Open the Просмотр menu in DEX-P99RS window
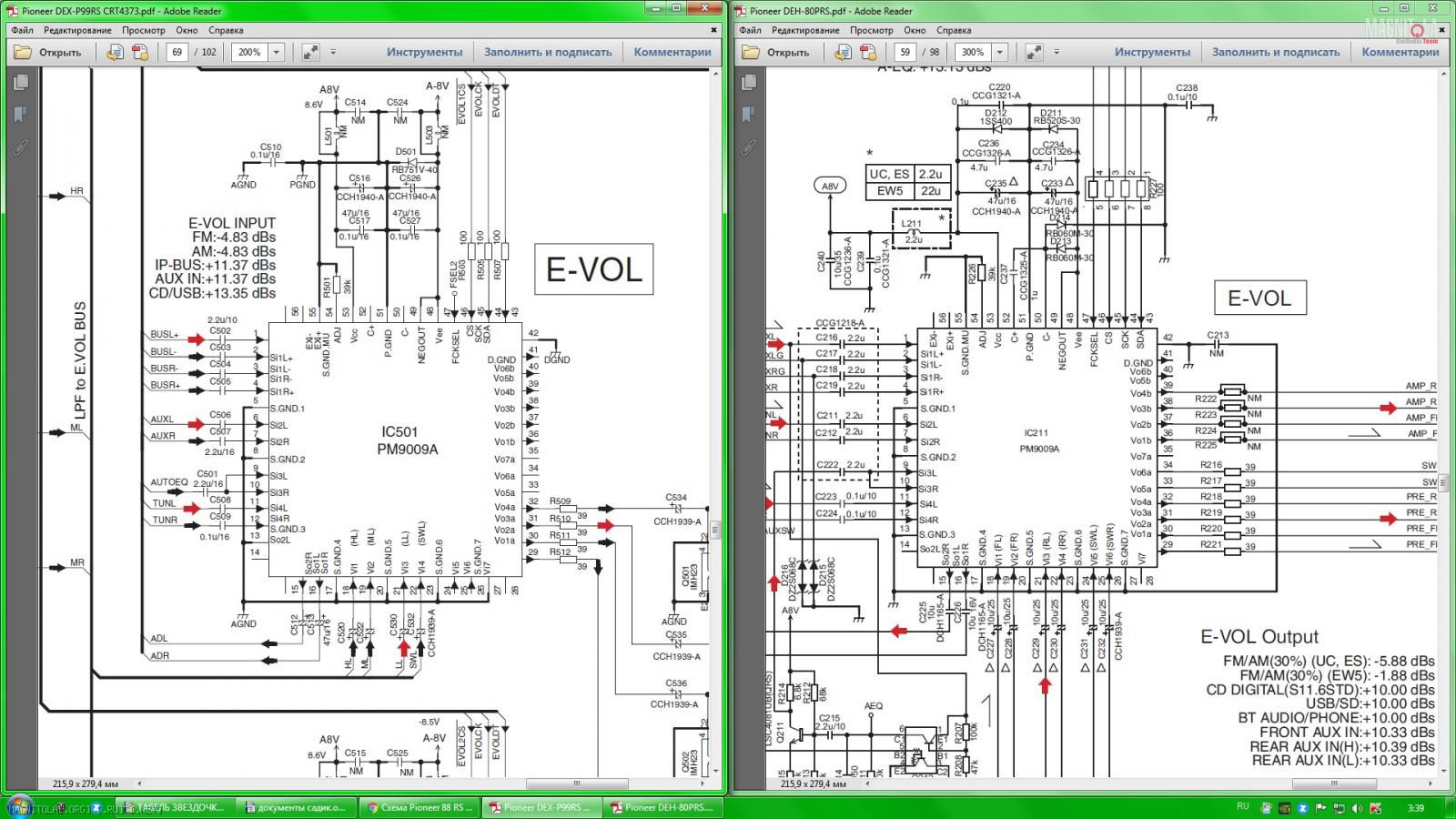Screen dimensions: 1456x819 tap(144, 30)
